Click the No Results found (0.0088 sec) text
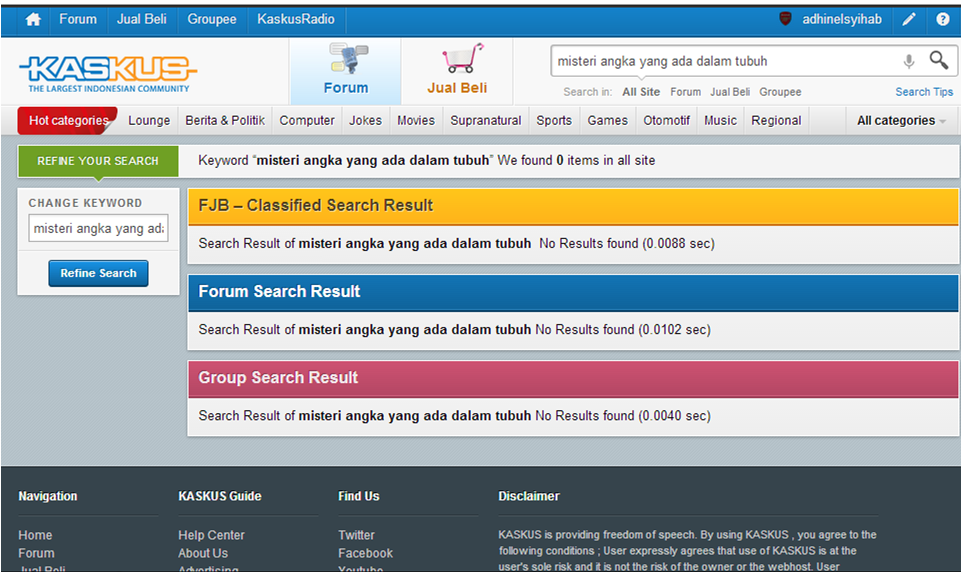 [x=627, y=244]
